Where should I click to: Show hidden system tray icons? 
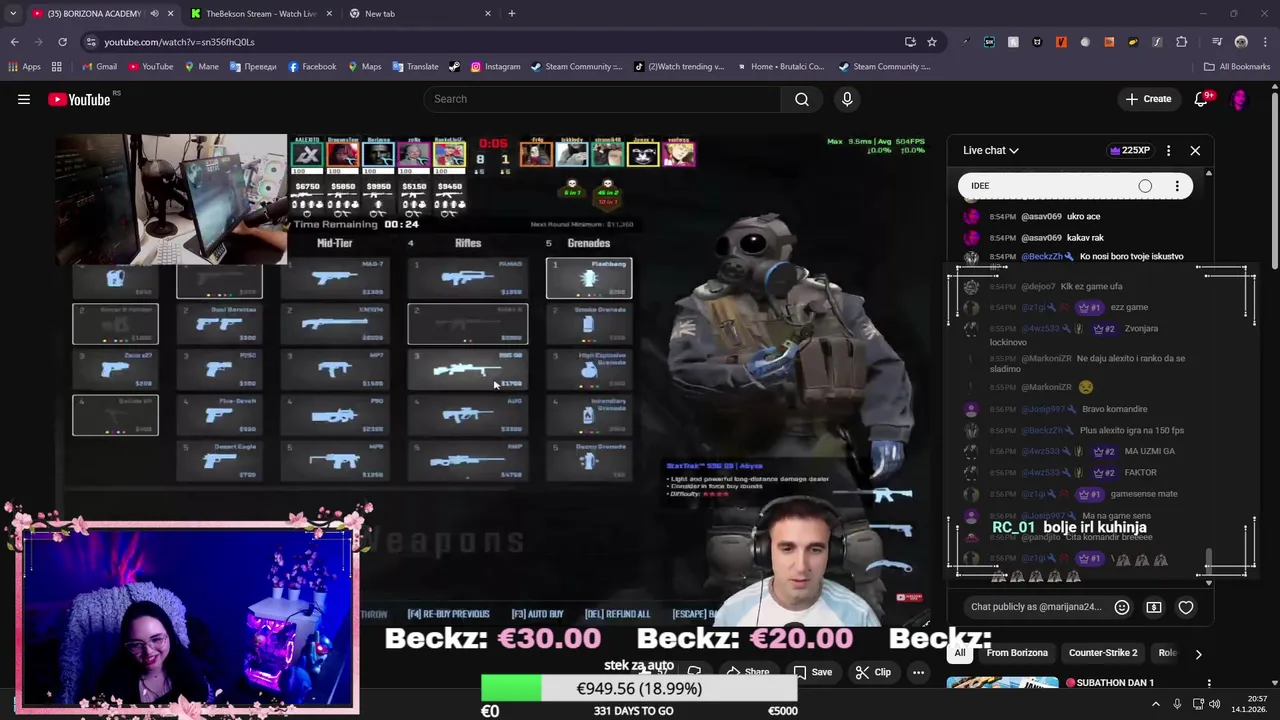(x=1156, y=704)
